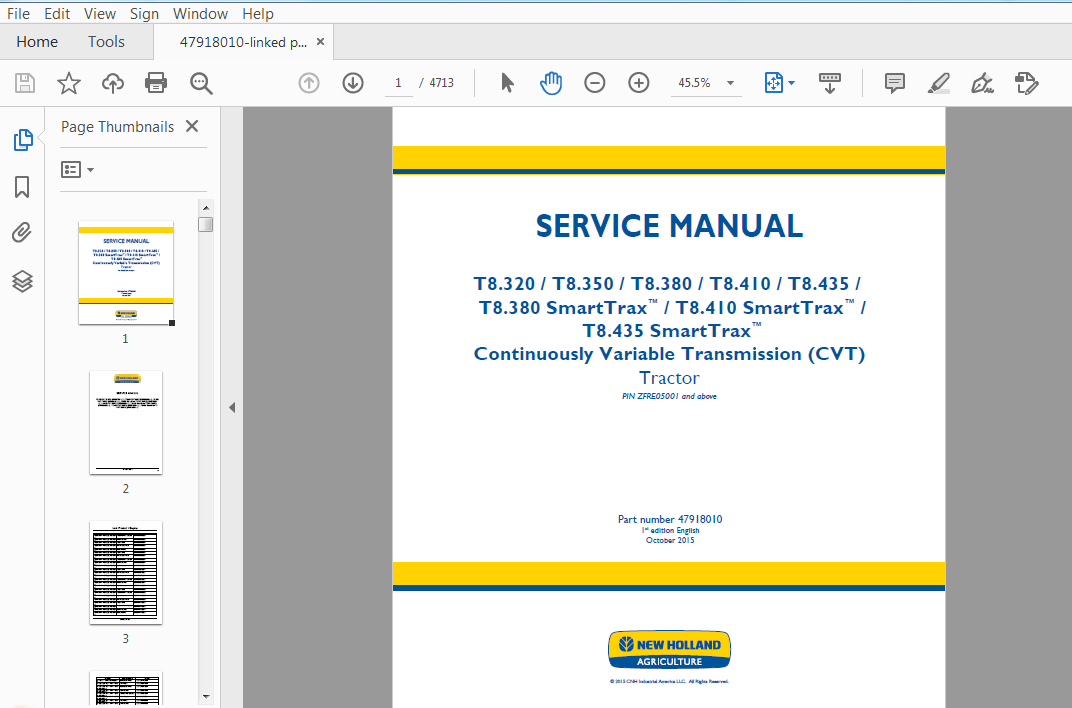Go to previous page arrow

coord(309,83)
